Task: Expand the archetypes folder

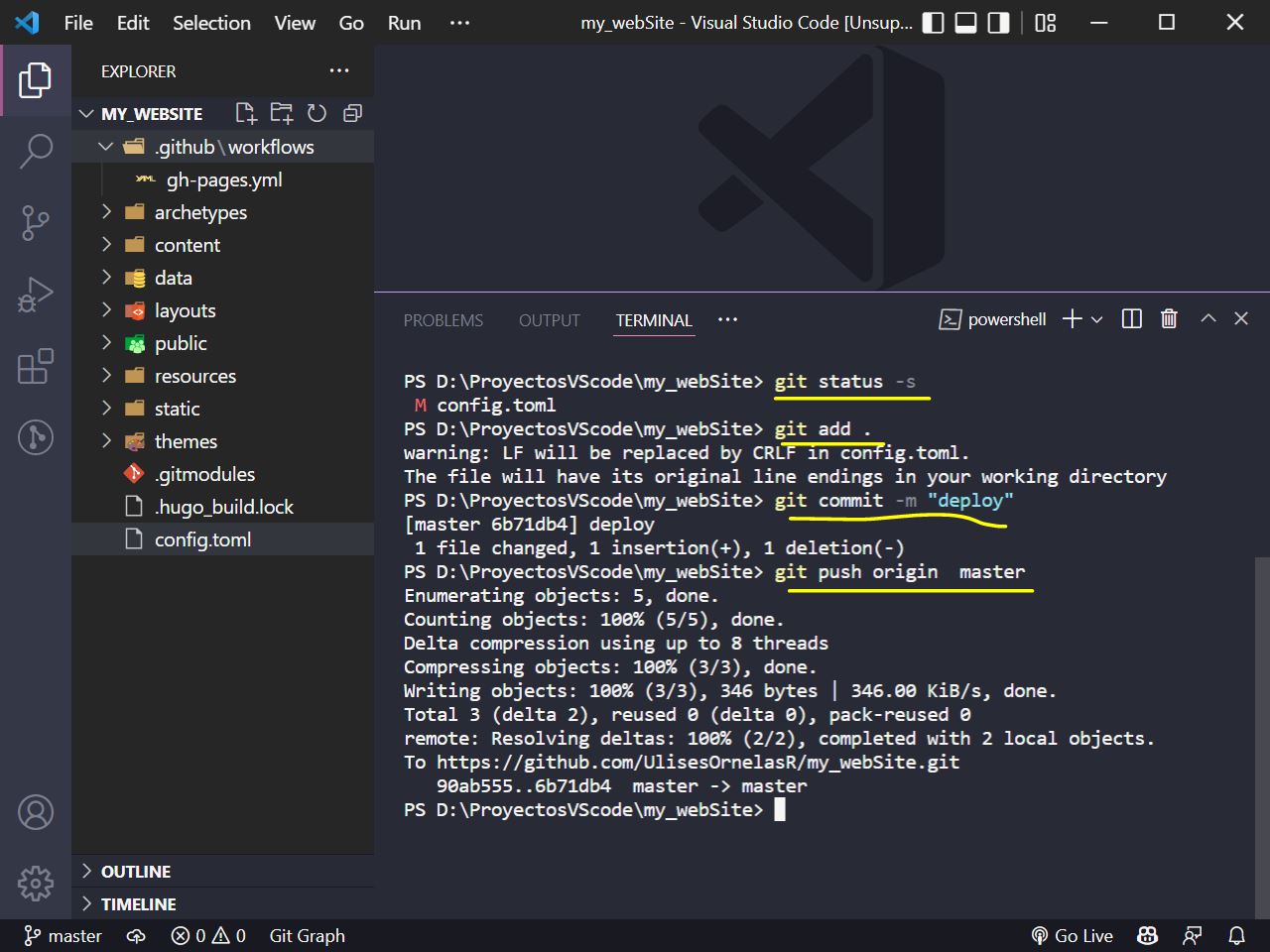Action: pyautogui.click(x=106, y=212)
